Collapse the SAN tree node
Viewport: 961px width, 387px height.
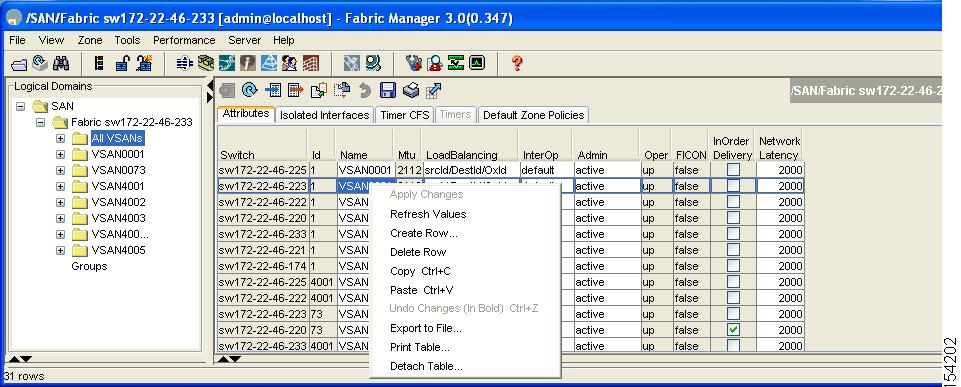point(20,106)
